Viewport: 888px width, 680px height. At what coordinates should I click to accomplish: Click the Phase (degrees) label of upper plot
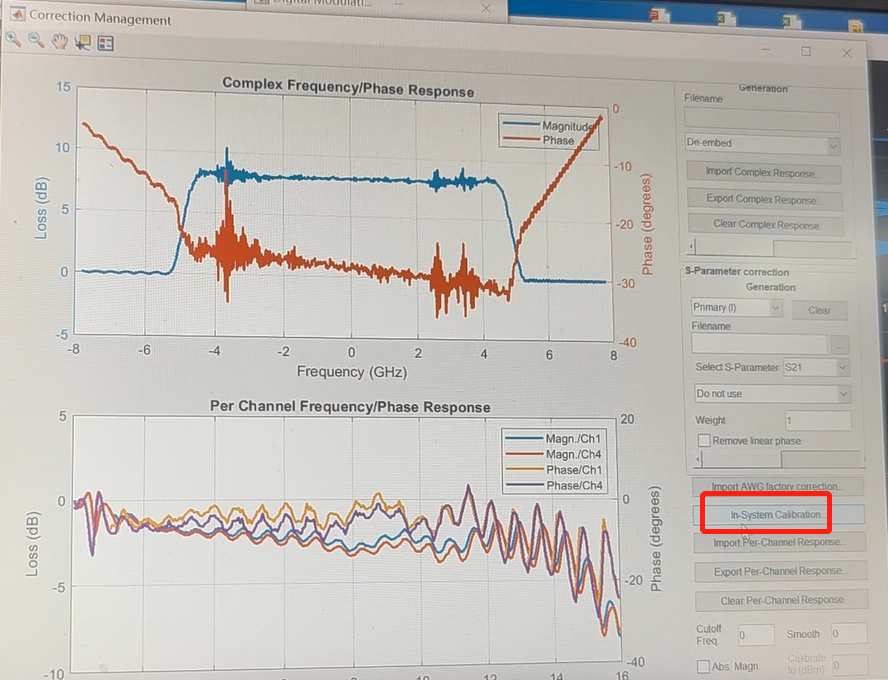click(646, 224)
